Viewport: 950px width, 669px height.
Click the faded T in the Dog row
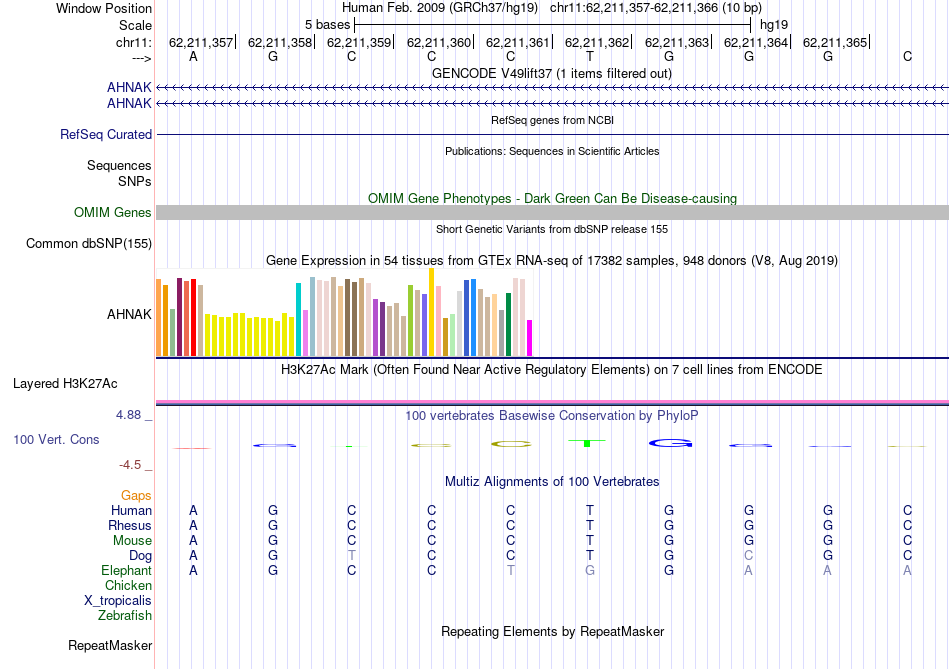click(351, 555)
